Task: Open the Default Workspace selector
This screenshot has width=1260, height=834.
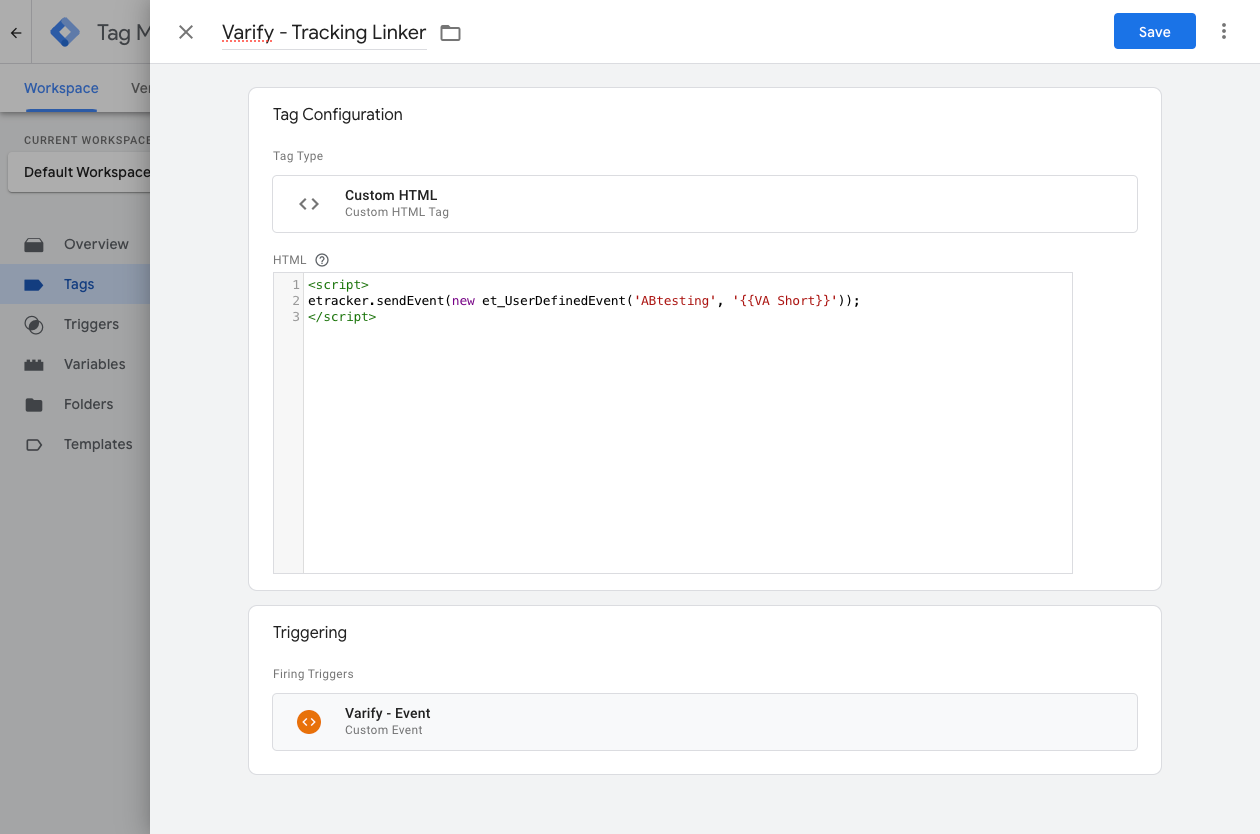Action: (80, 172)
